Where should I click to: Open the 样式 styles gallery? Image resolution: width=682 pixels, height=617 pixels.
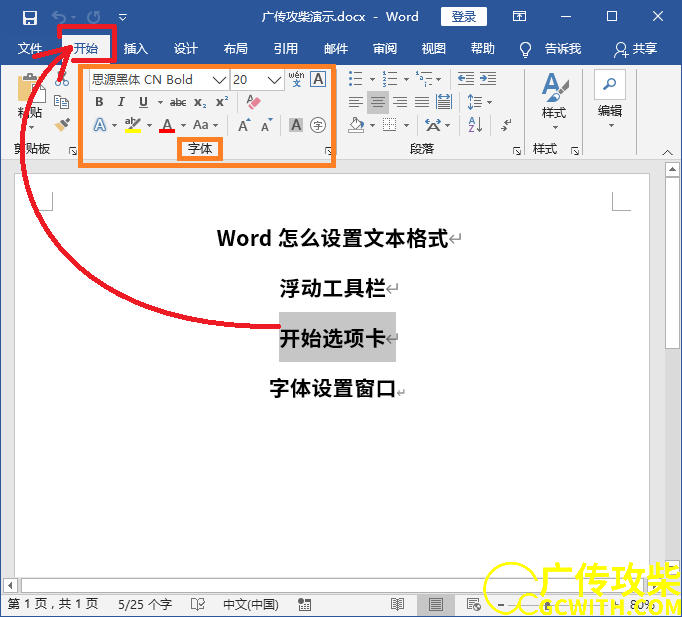pyautogui.click(x=555, y=101)
